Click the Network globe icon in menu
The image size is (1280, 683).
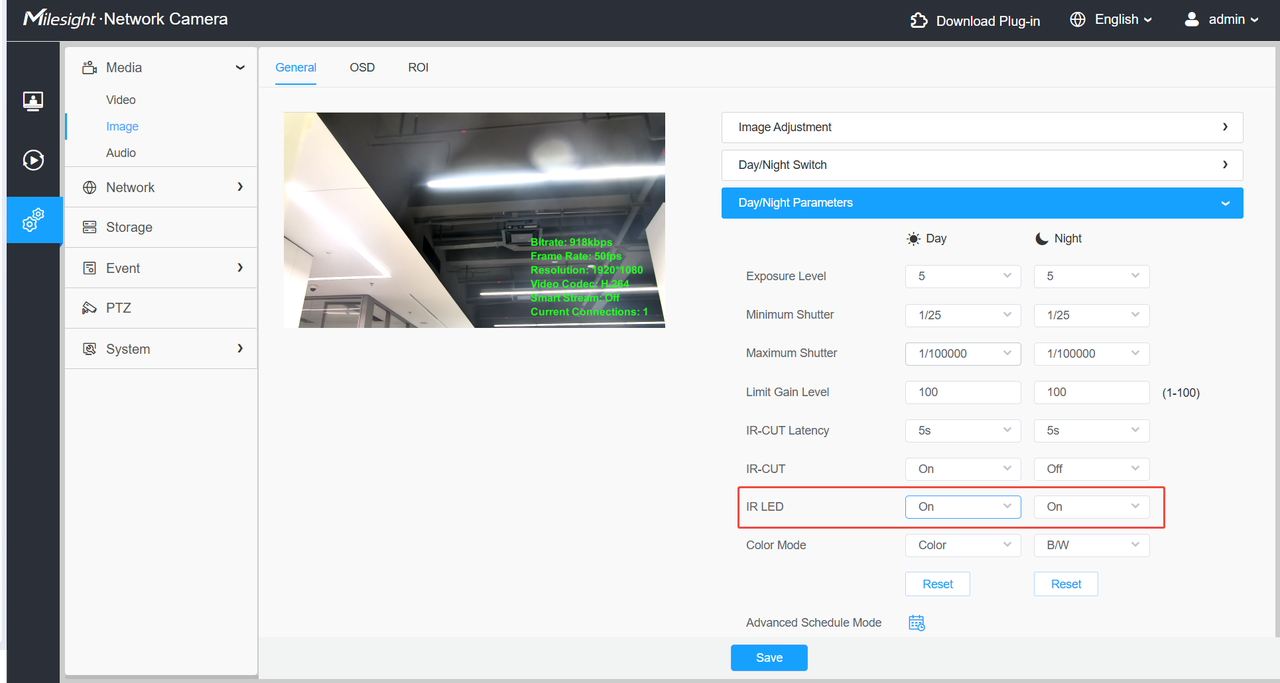(89, 188)
